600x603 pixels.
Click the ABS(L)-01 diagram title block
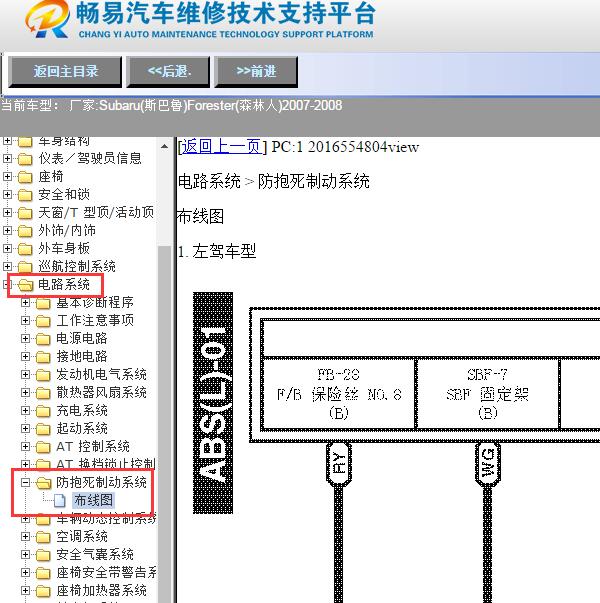pyautogui.click(x=213, y=403)
